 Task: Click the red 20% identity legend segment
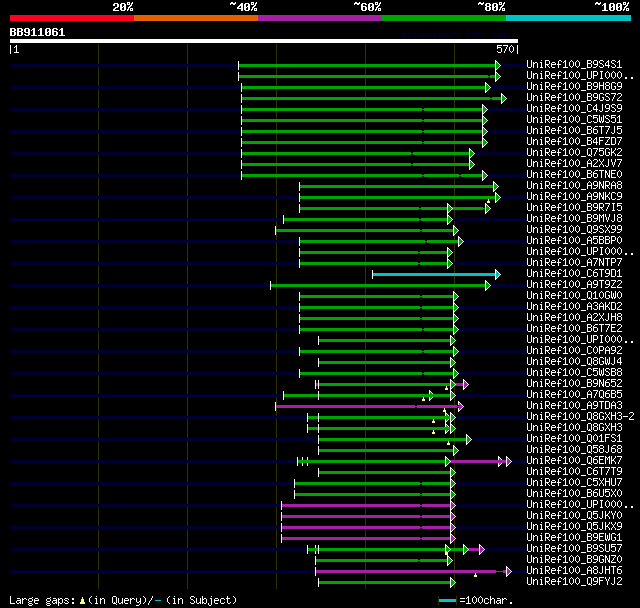[72, 18]
